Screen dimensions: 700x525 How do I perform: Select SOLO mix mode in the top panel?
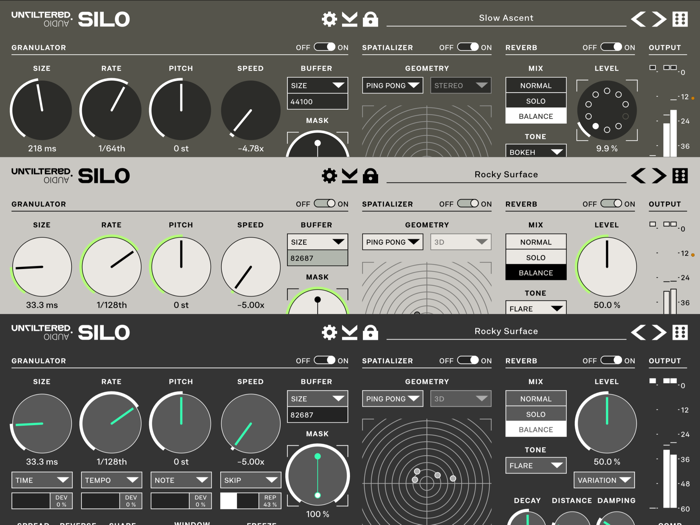click(536, 101)
